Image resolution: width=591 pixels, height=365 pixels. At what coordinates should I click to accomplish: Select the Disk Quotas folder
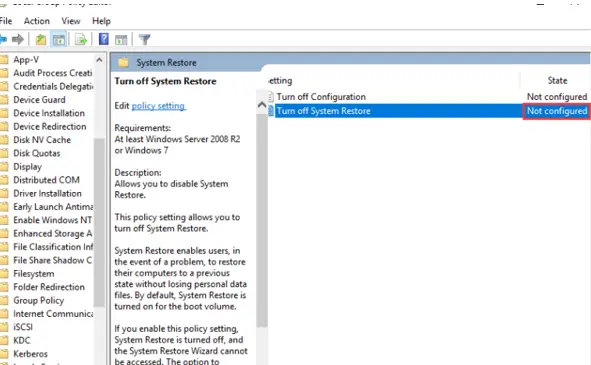point(37,153)
